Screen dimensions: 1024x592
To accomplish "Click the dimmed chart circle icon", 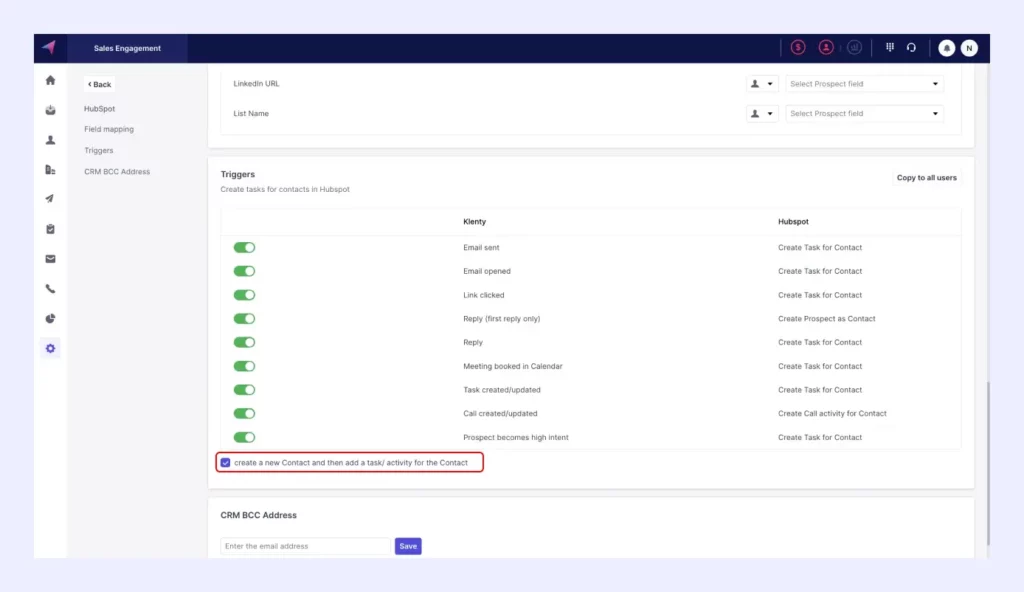I will (854, 48).
